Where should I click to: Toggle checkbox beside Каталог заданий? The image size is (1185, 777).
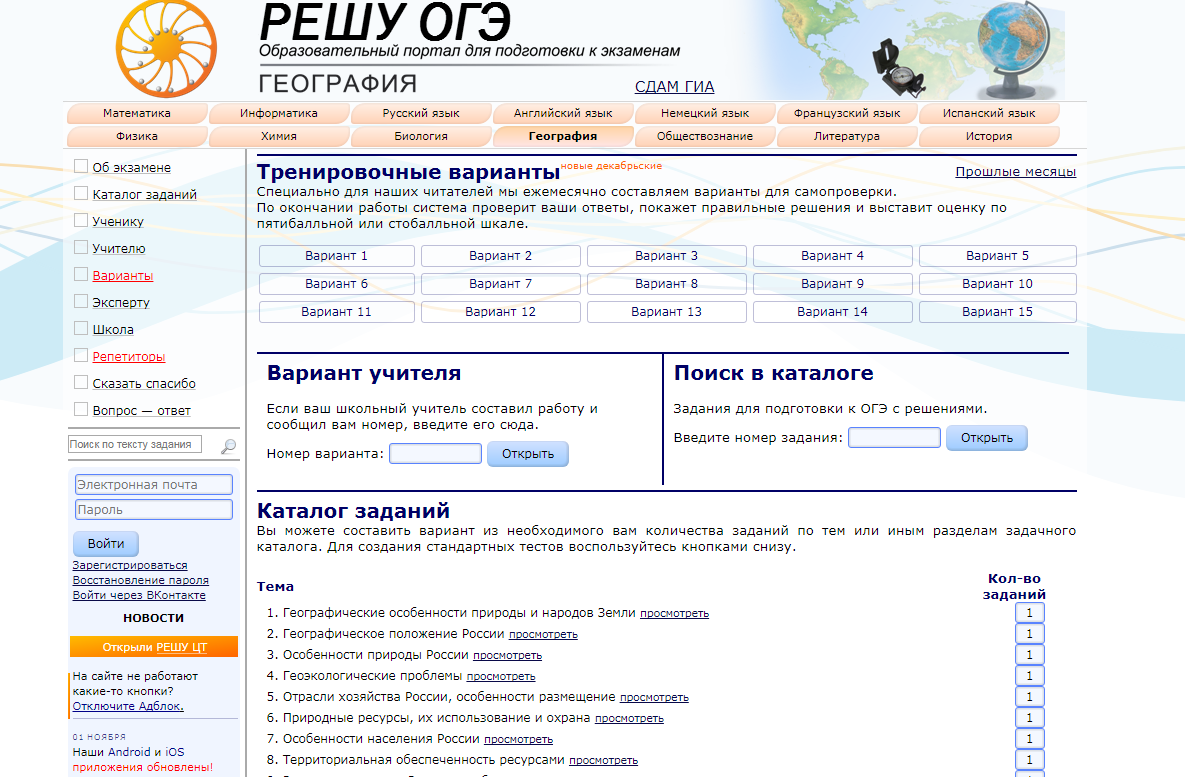click(81, 193)
